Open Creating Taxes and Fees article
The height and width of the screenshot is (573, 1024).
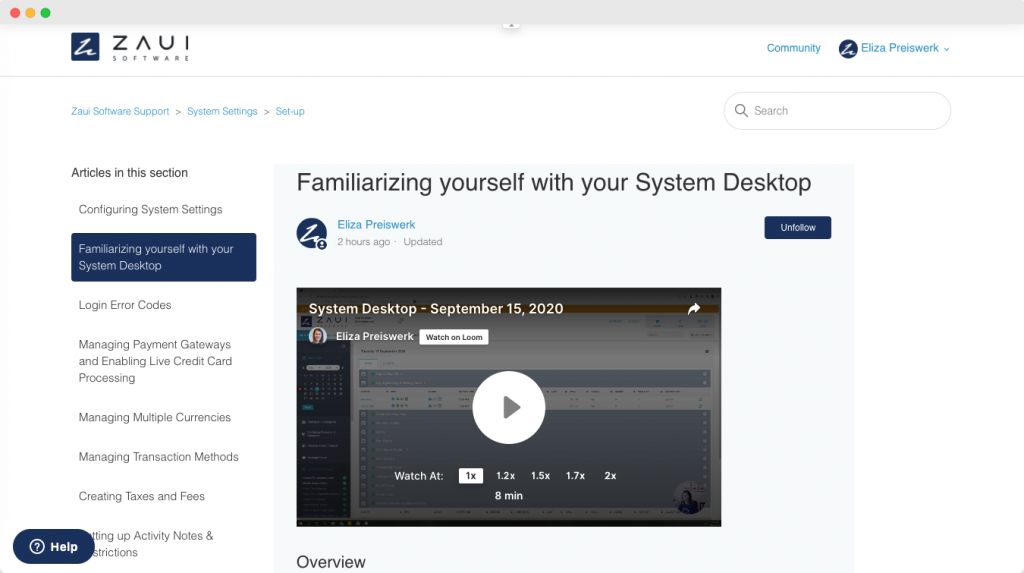coord(142,496)
